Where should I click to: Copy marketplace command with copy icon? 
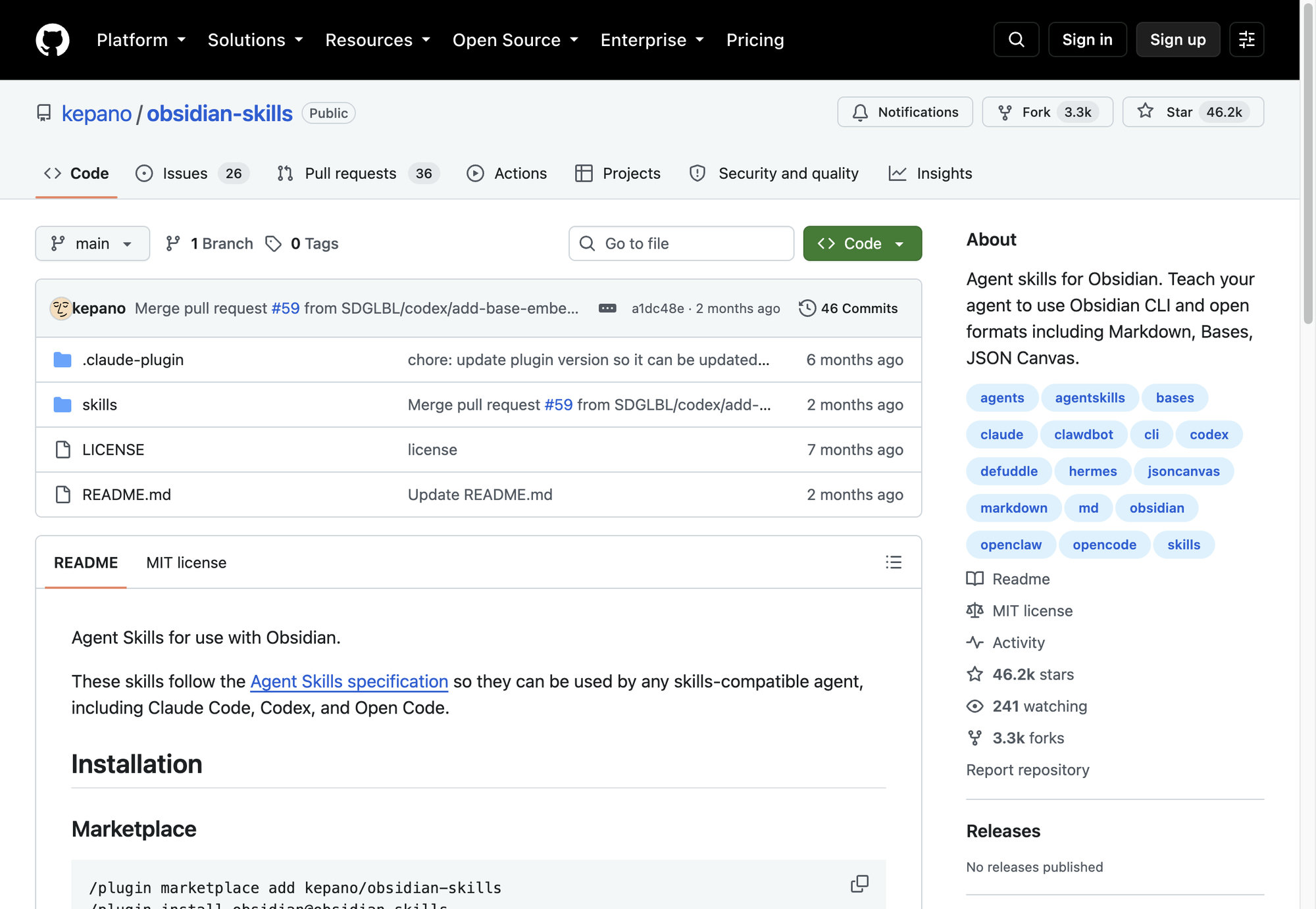[x=859, y=884]
